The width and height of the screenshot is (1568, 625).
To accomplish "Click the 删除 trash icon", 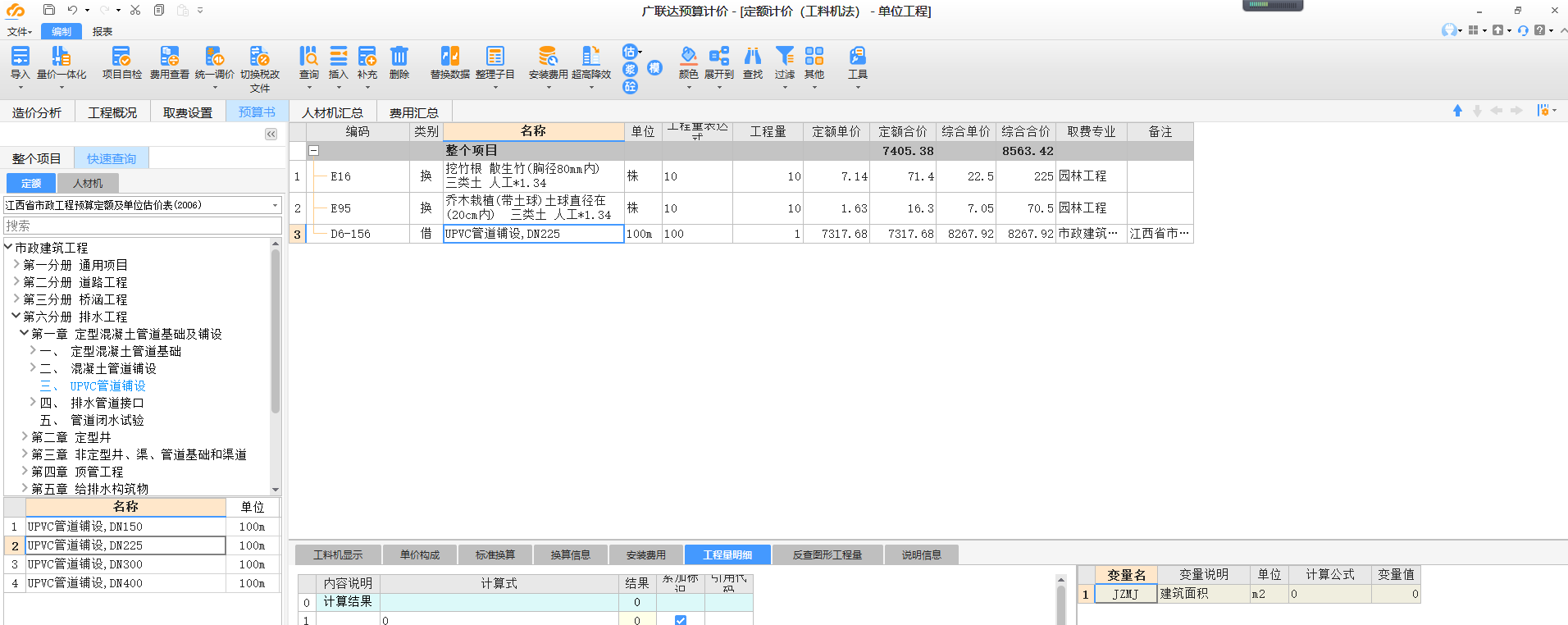I will pyautogui.click(x=399, y=56).
